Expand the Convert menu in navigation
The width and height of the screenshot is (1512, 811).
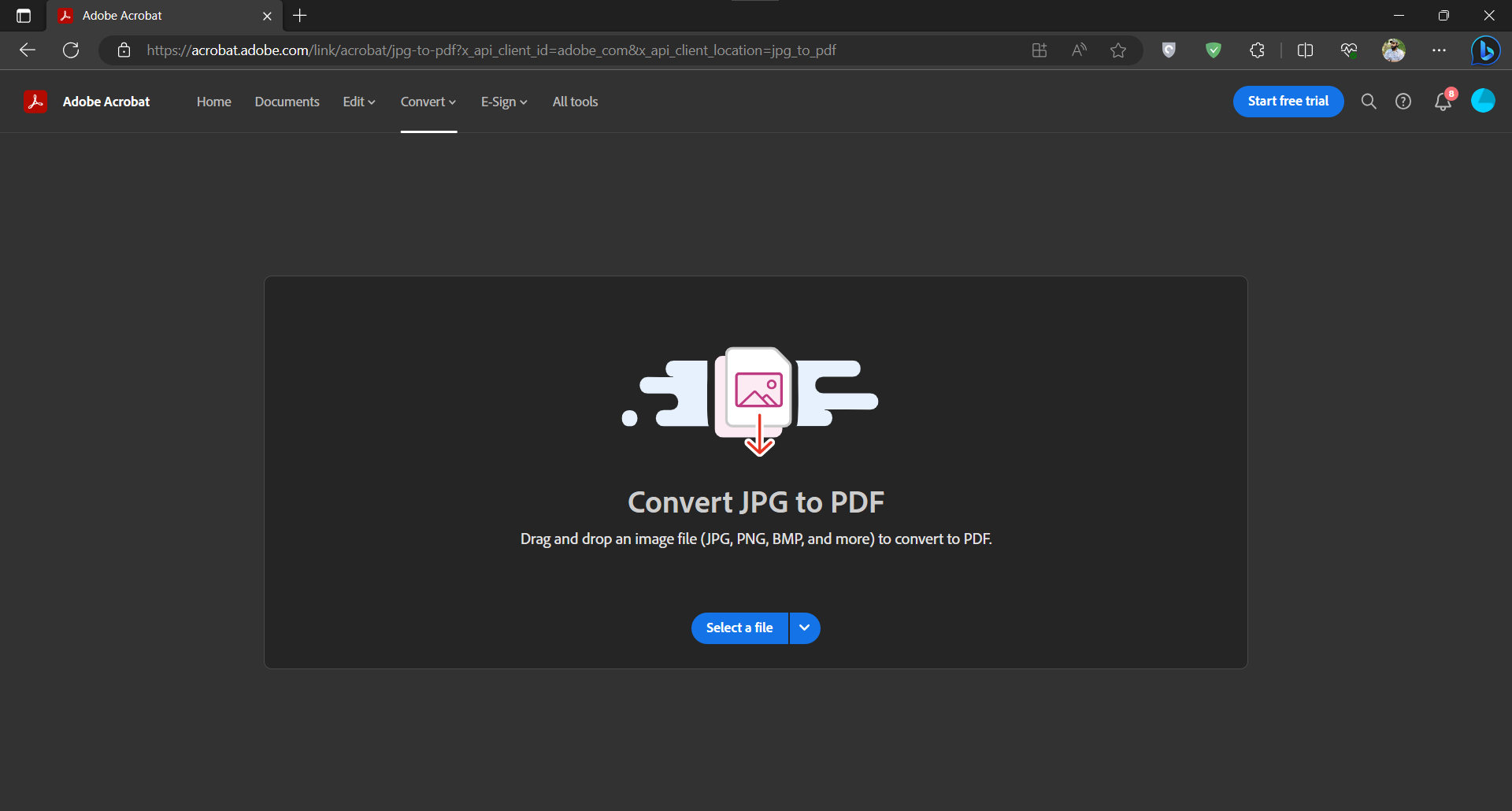pyautogui.click(x=428, y=102)
